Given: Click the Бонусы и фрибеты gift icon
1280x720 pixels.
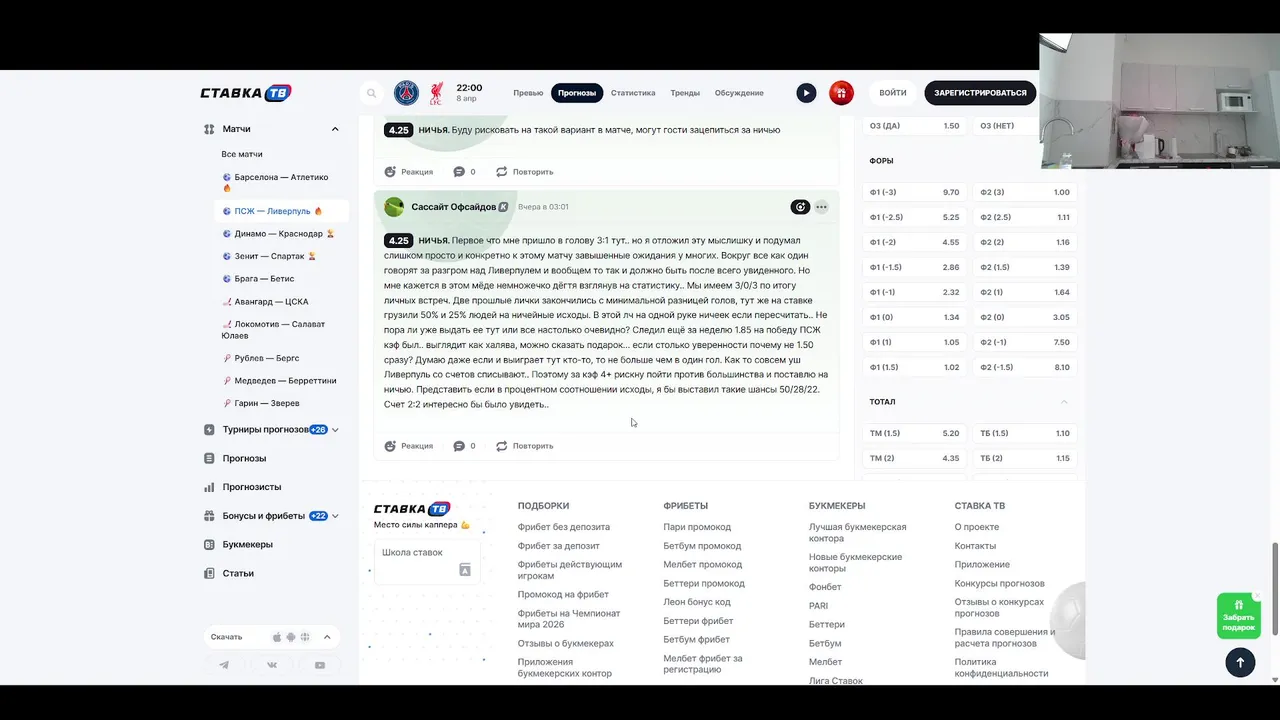Looking at the screenshot, I should click(x=209, y=516).
